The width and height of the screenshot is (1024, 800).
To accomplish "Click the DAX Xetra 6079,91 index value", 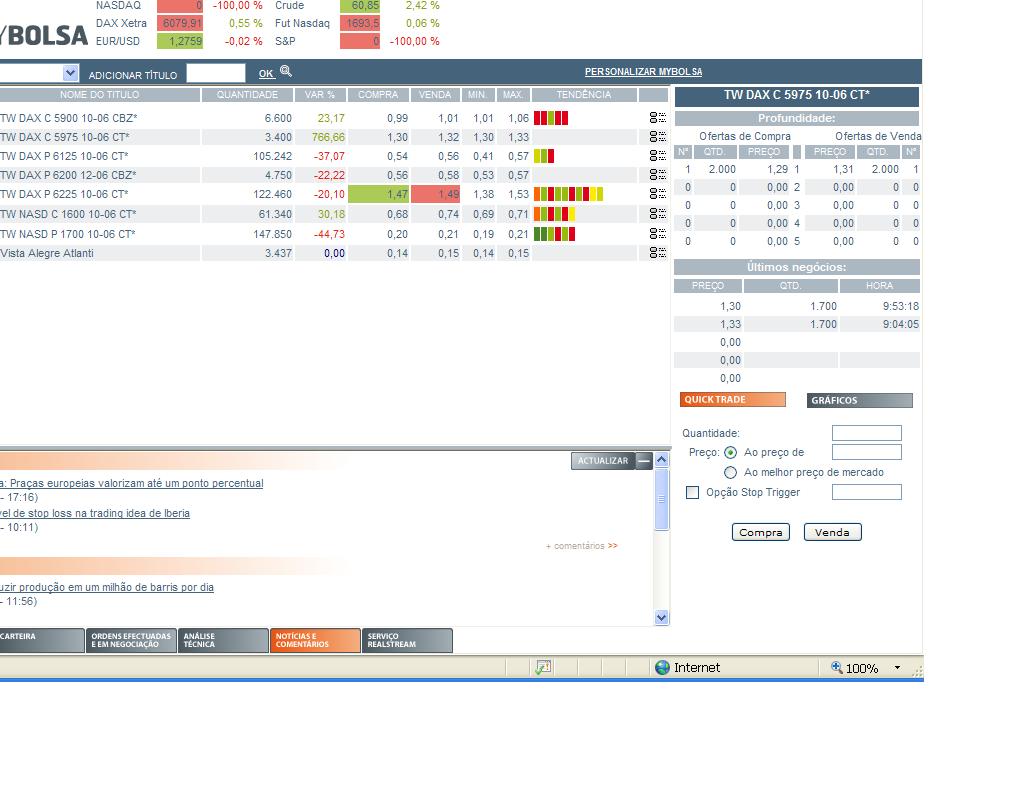I will pyautogui.click(x=180, y=23).
